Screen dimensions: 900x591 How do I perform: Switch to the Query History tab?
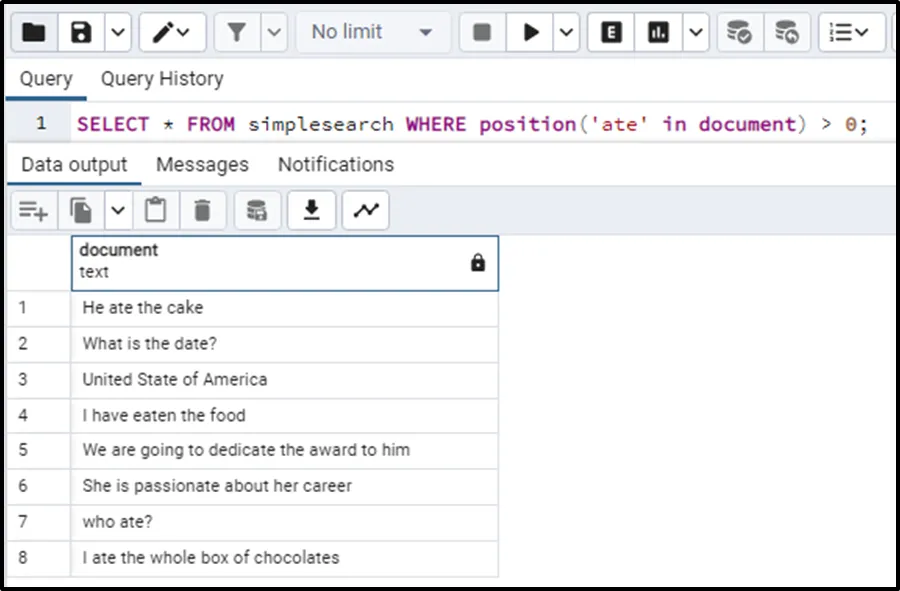pos(162,79)
